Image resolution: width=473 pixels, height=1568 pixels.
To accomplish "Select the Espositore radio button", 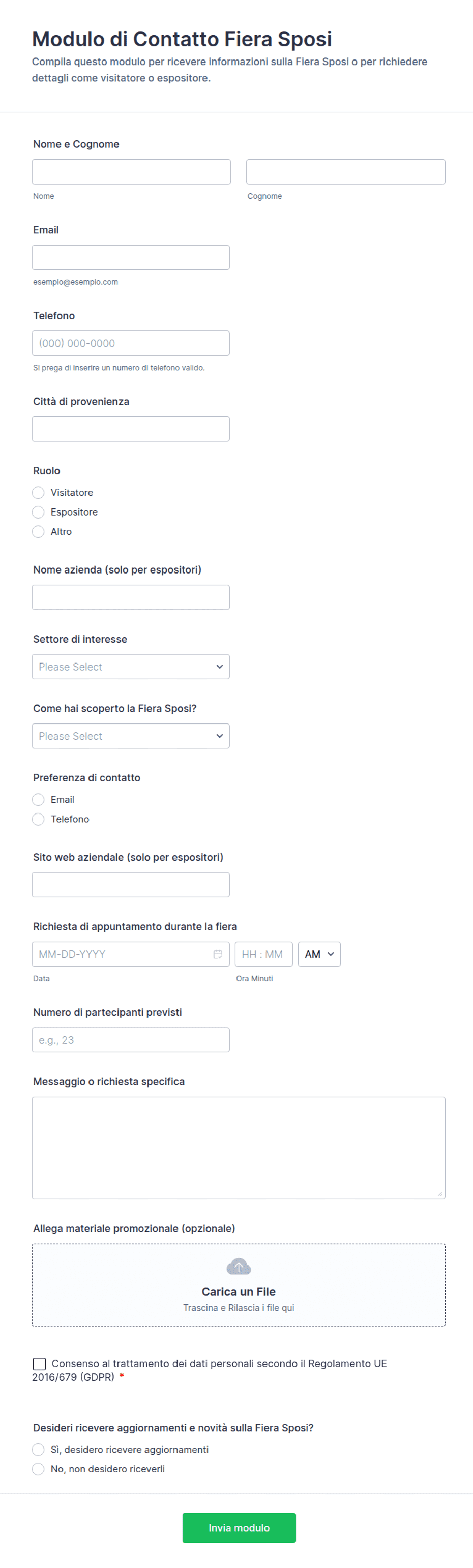I will pos(38,512).
